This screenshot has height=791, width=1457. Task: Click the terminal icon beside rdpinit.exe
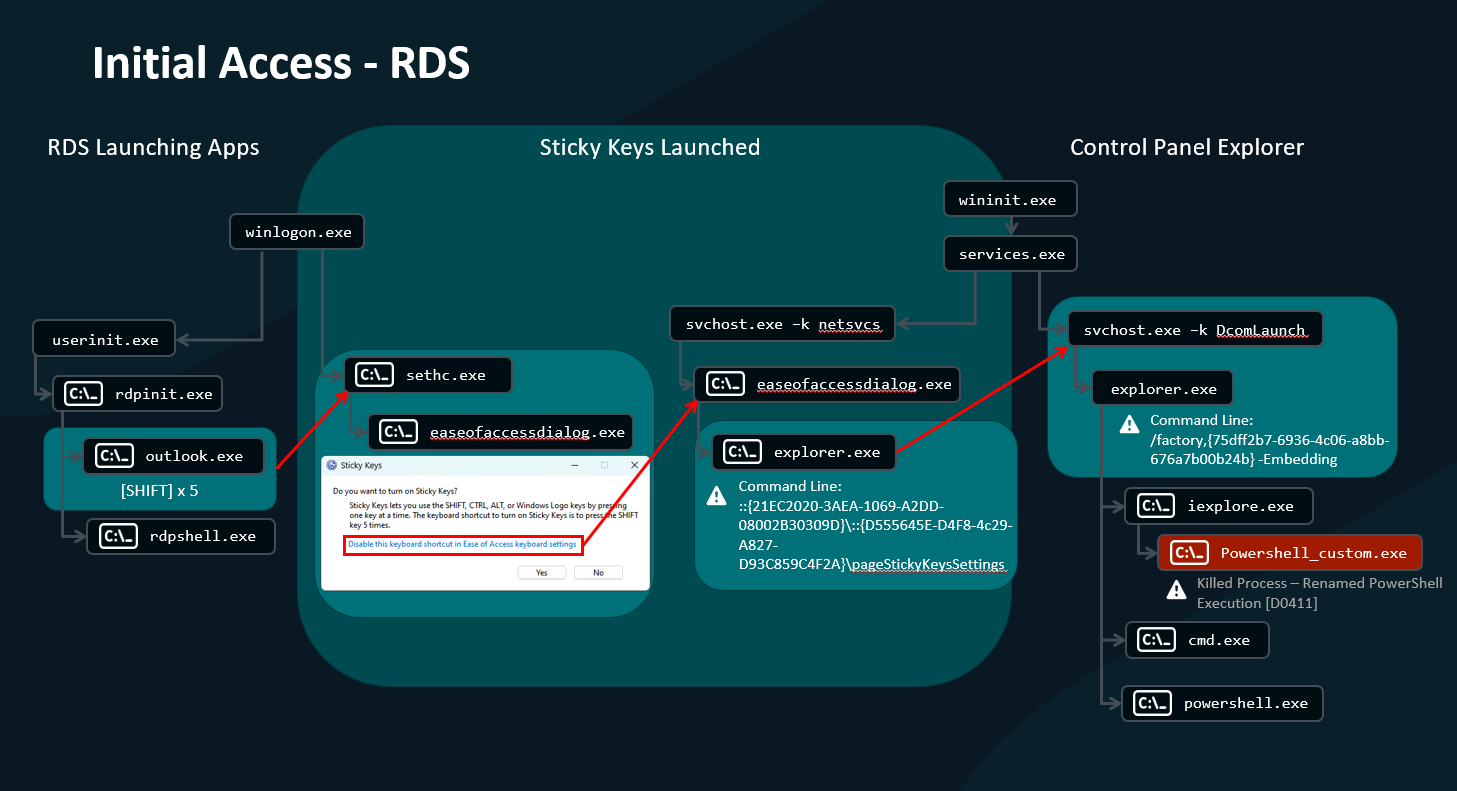[x=83, y=394]
